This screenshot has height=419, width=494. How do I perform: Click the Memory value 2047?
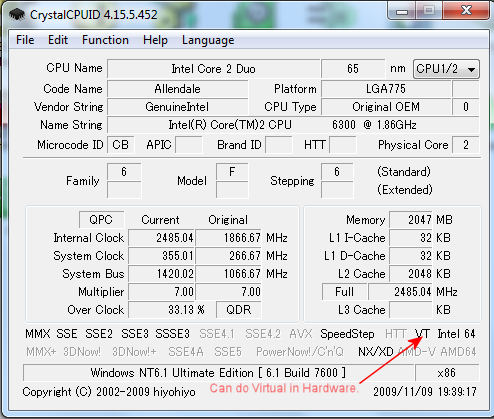[x=411, y=220]
